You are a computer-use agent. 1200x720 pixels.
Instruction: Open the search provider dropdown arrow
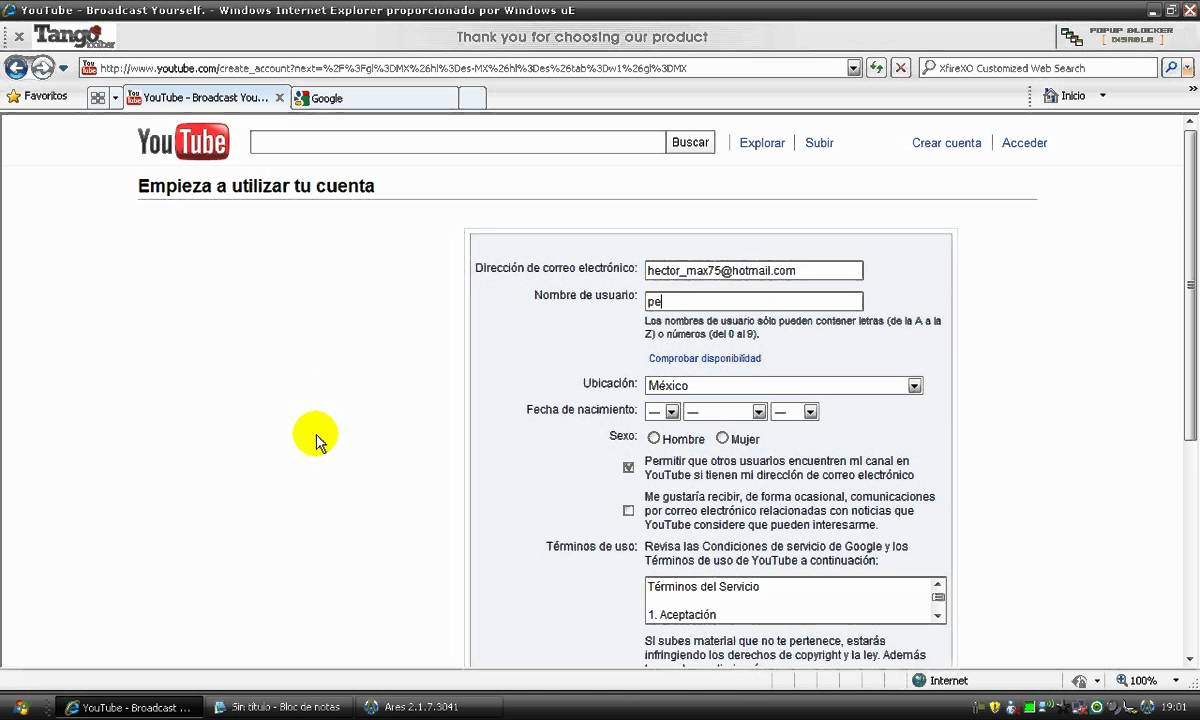1187,68
